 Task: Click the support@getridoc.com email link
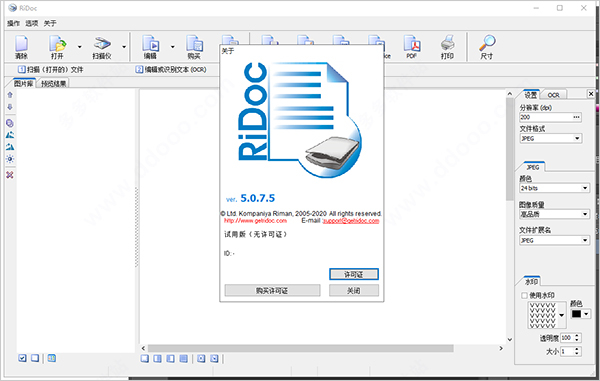pos(351,221)
